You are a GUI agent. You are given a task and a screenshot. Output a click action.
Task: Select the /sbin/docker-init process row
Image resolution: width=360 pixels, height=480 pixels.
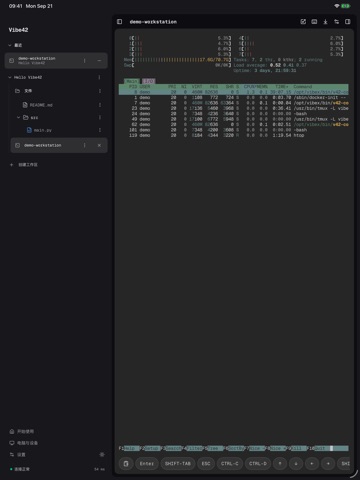(x=234, y=98)
